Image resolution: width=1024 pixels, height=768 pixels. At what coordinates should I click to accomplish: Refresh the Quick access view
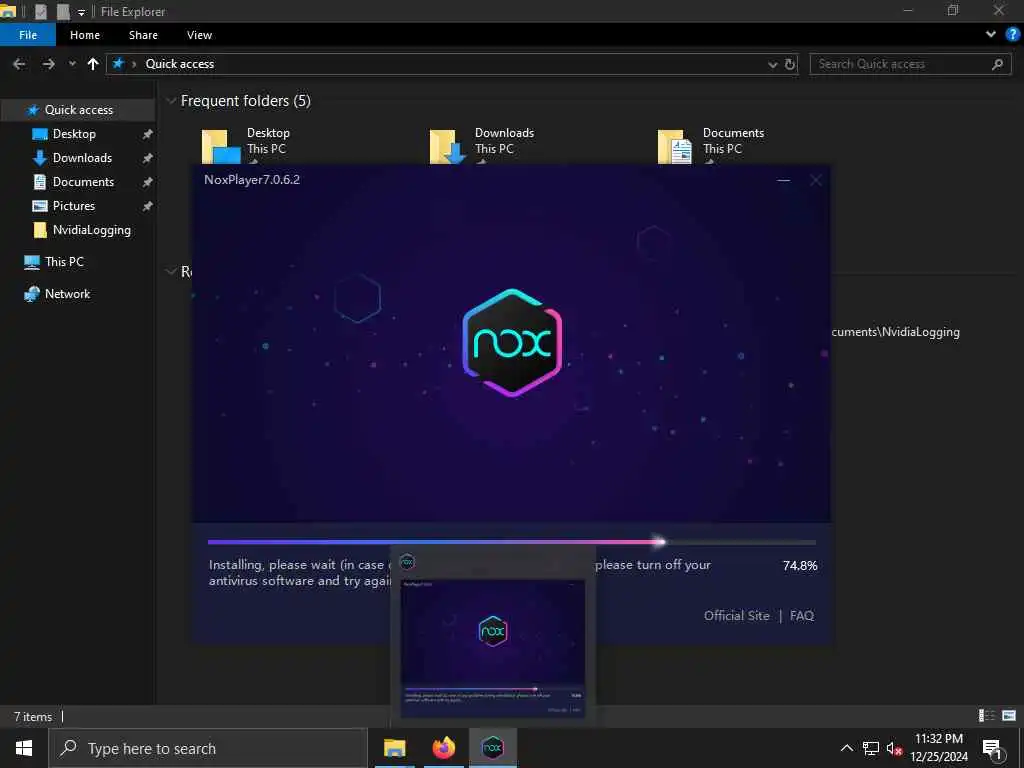[x=790, y=64]
